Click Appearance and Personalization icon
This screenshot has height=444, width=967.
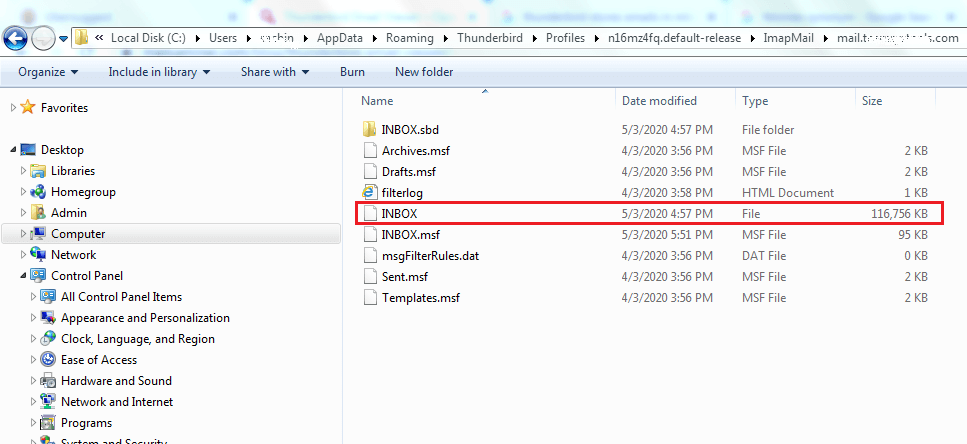click(x=48, y=318)
